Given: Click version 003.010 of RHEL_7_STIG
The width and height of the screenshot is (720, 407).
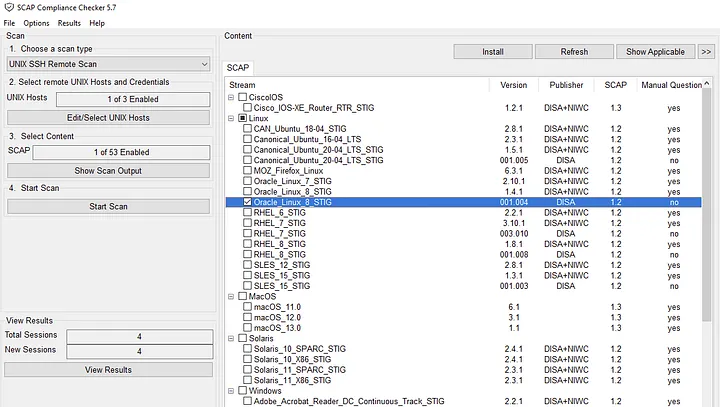Looking at the screenshot, I should coord(514,234).
